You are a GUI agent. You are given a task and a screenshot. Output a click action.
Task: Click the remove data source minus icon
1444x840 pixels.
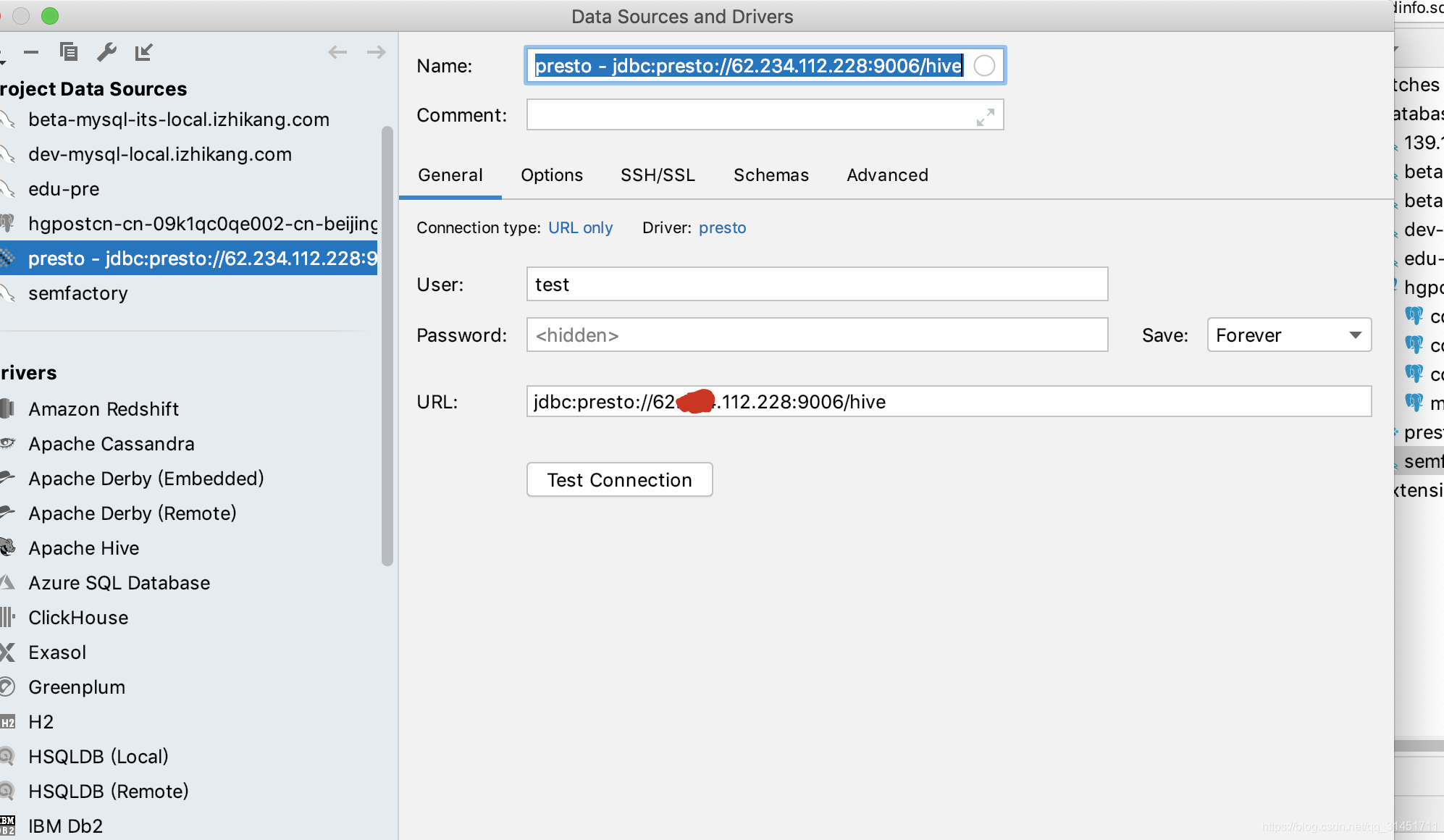click(30, 52)
